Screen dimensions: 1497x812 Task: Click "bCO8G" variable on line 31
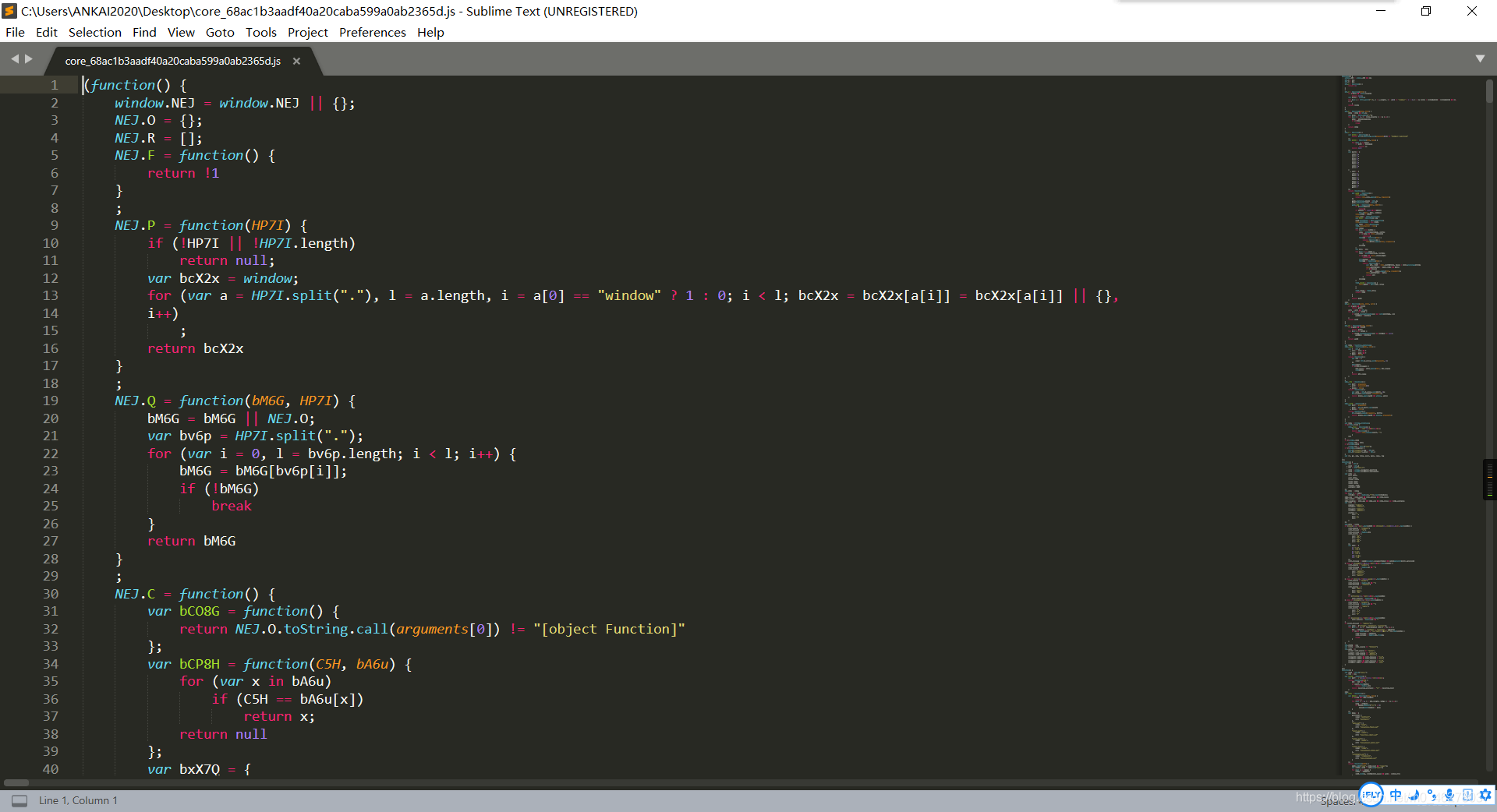(x=200, y=611)
